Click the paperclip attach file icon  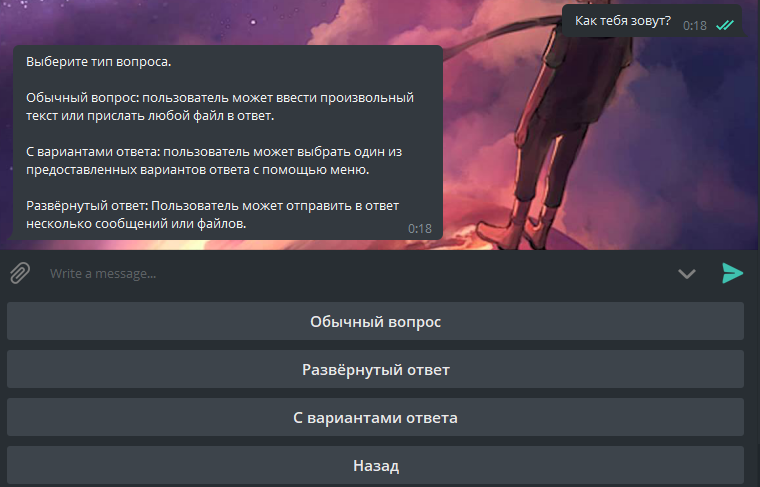[20, 273]
